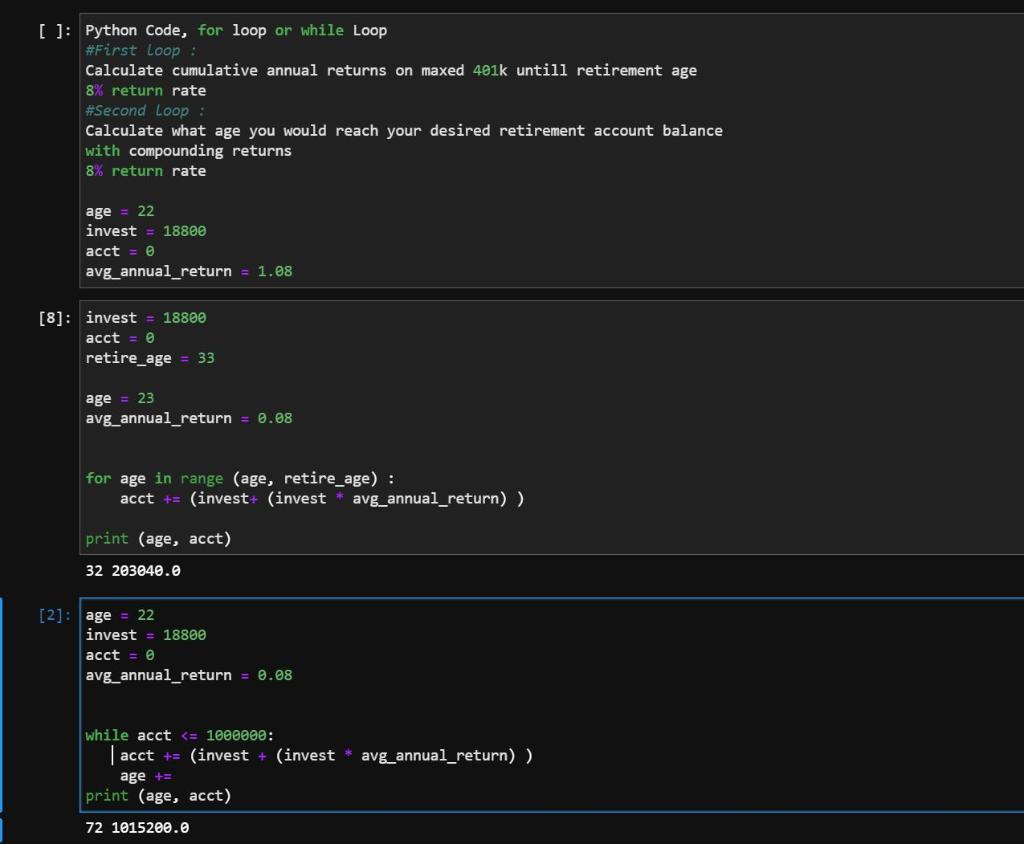This screenshot has height=844, width=1024.
Task: Click 'avg_annual_return = 0.08' in cell [2]
Action: click(x=189, y=675)
